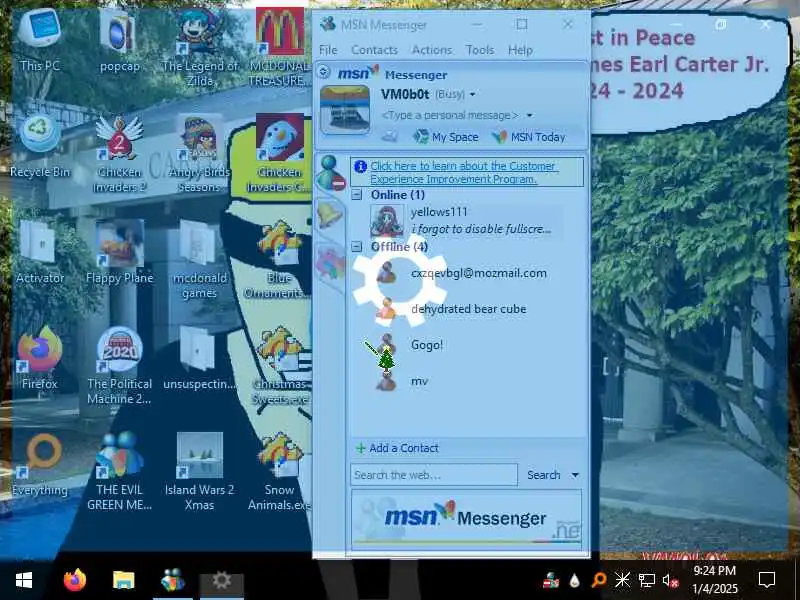
Task: Click yellows111's avatar picture
Action: (x=387, y=220)
